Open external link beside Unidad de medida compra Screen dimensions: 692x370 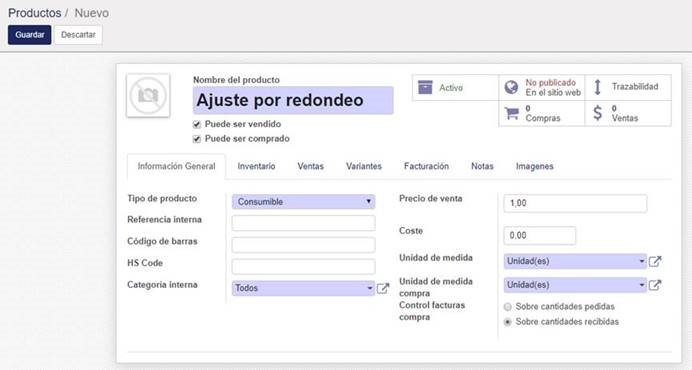pos(655,285)
